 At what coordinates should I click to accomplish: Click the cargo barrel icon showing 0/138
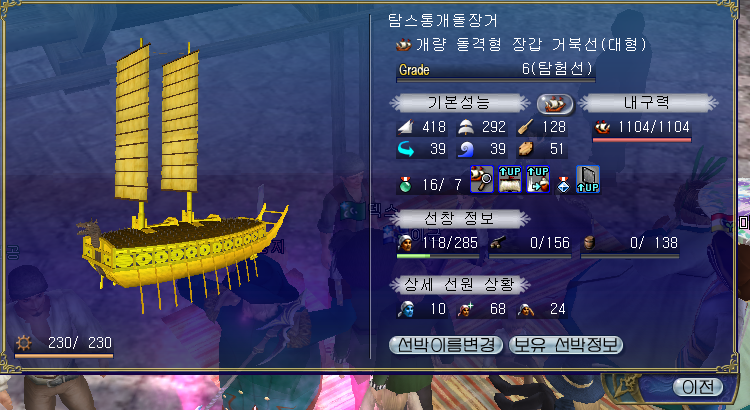click(x=589, y=244)
